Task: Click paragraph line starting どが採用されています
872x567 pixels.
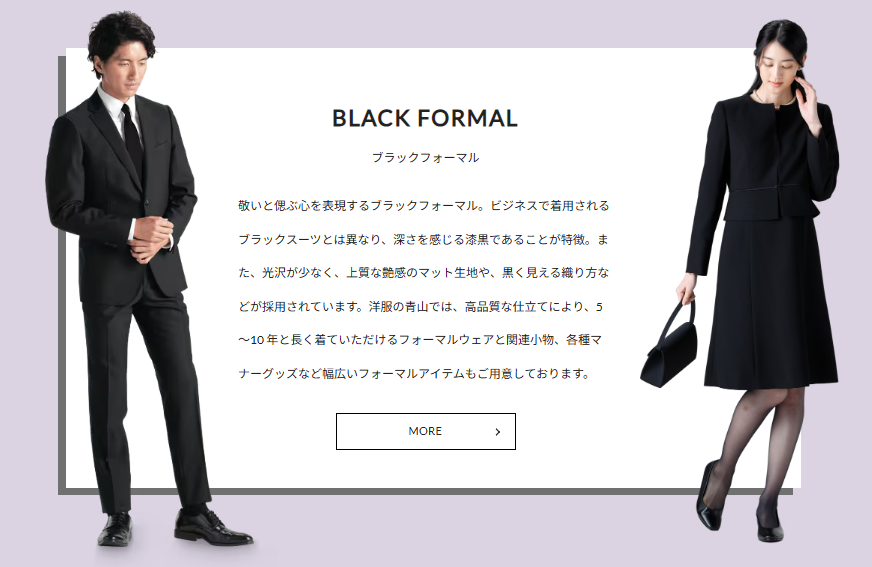Action: [420, 307]
